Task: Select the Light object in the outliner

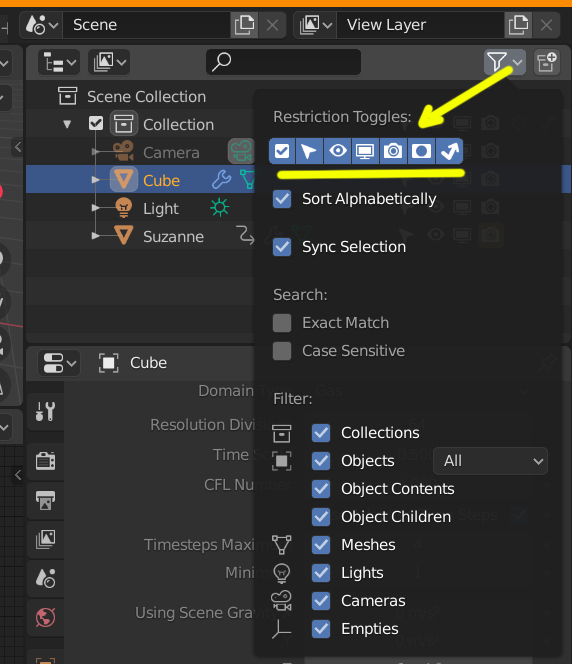Action: pyautogui.click(x=160, y=208)
